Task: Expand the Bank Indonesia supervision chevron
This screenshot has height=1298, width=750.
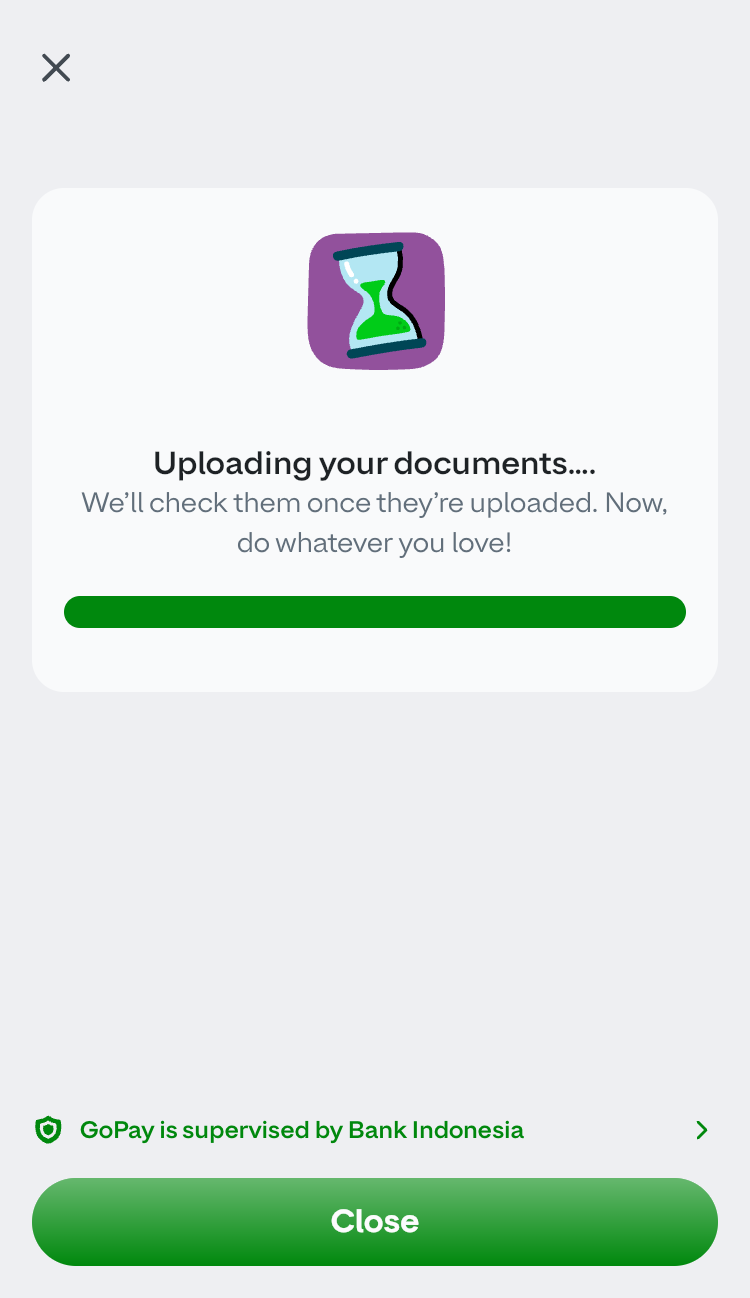Action: pyautogui.click(x=702, y=1130)
